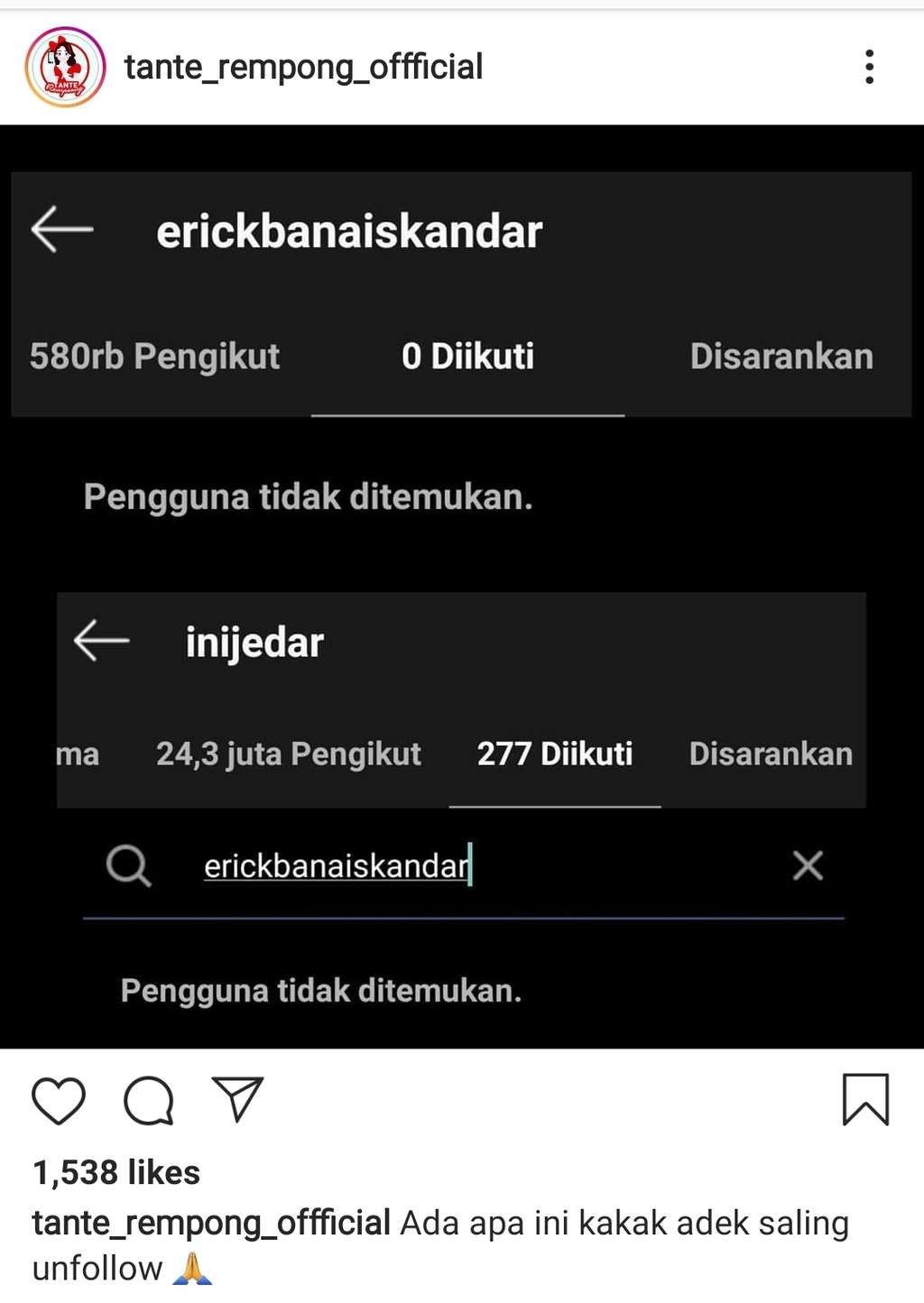Open inijedar's Disarankan tab

(771, 753)
